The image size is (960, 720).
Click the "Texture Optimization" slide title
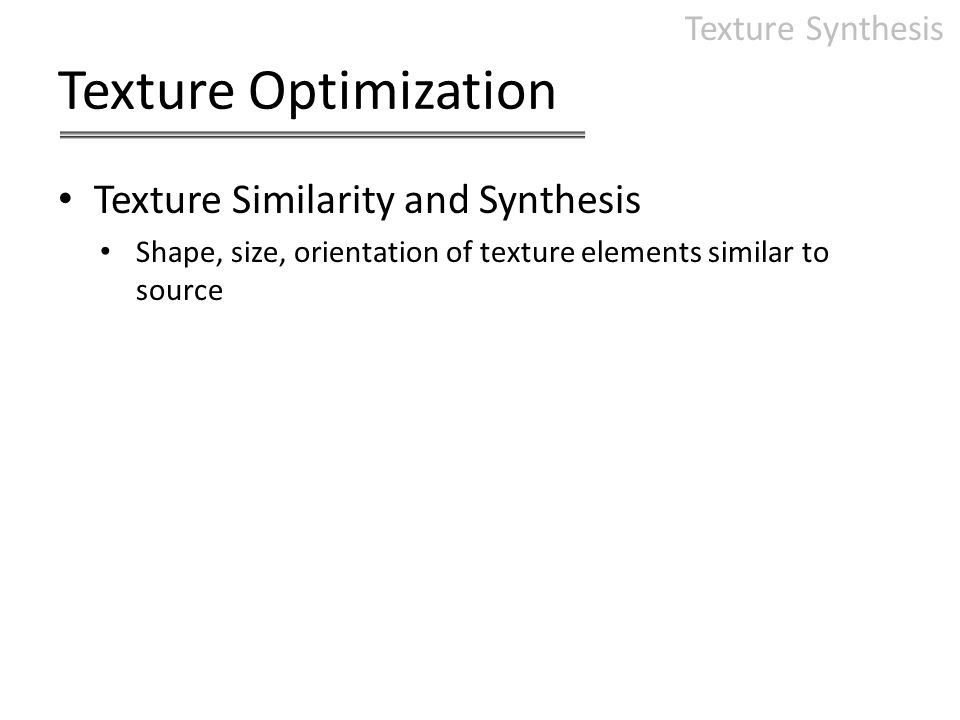pyautogui.click(x=307, y=92)
